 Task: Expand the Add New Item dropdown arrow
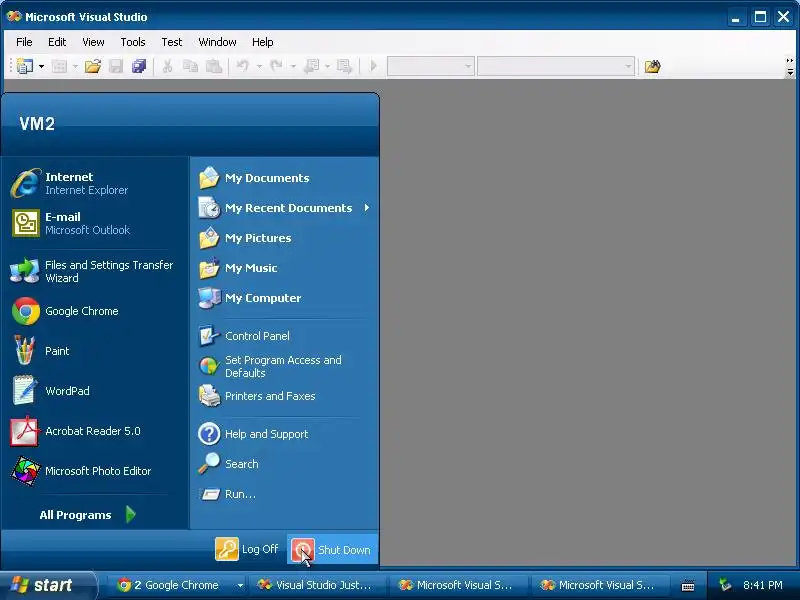(75, 66)
